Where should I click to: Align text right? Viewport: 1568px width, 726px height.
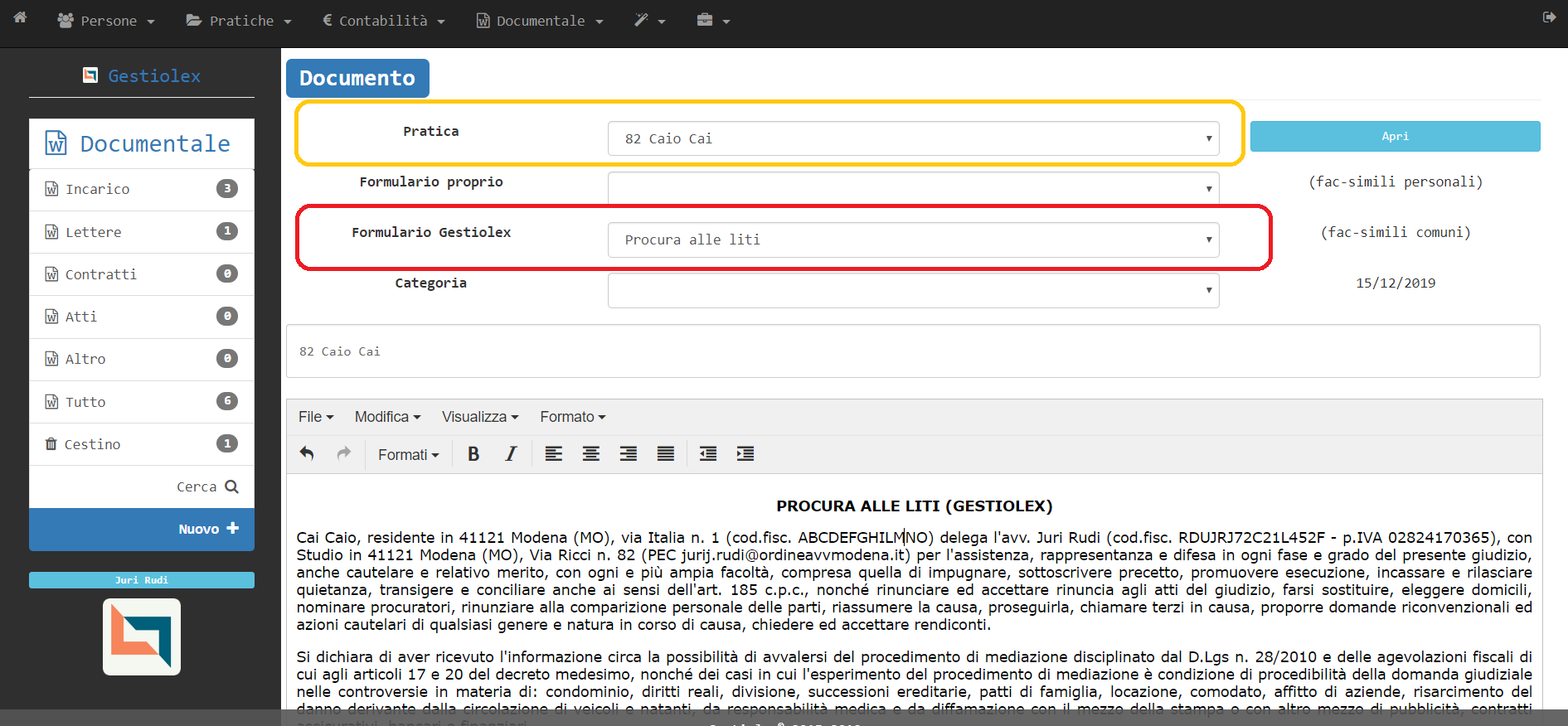tap(629, 453)
